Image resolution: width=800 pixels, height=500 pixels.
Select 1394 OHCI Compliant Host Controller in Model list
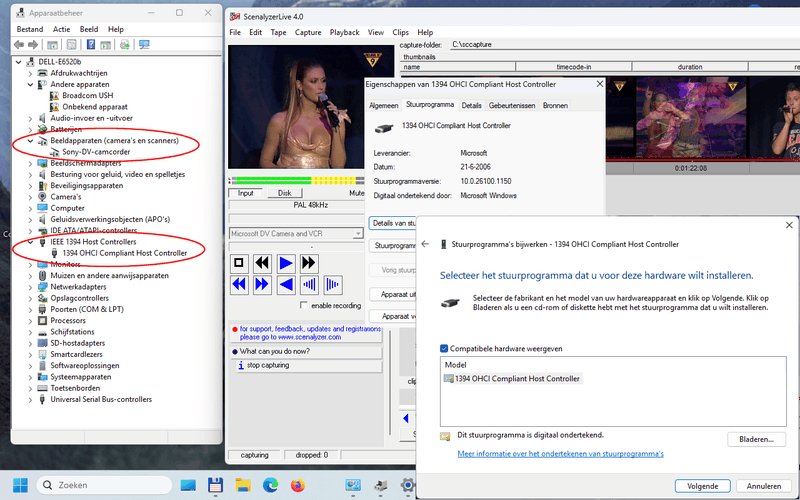point(512,379)
